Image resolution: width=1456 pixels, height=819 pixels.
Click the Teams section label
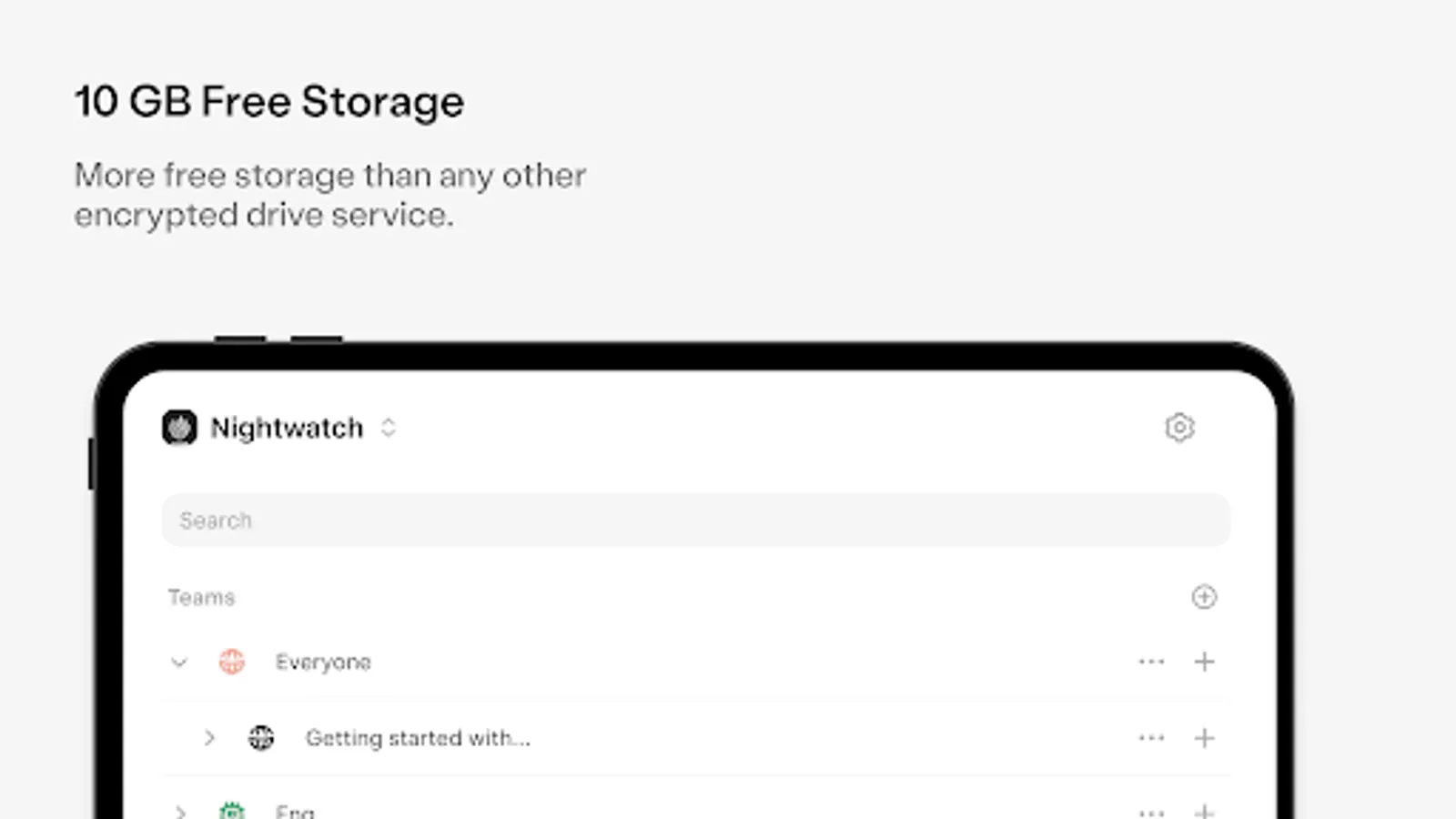pyautogui.click(x=201, y=598)
